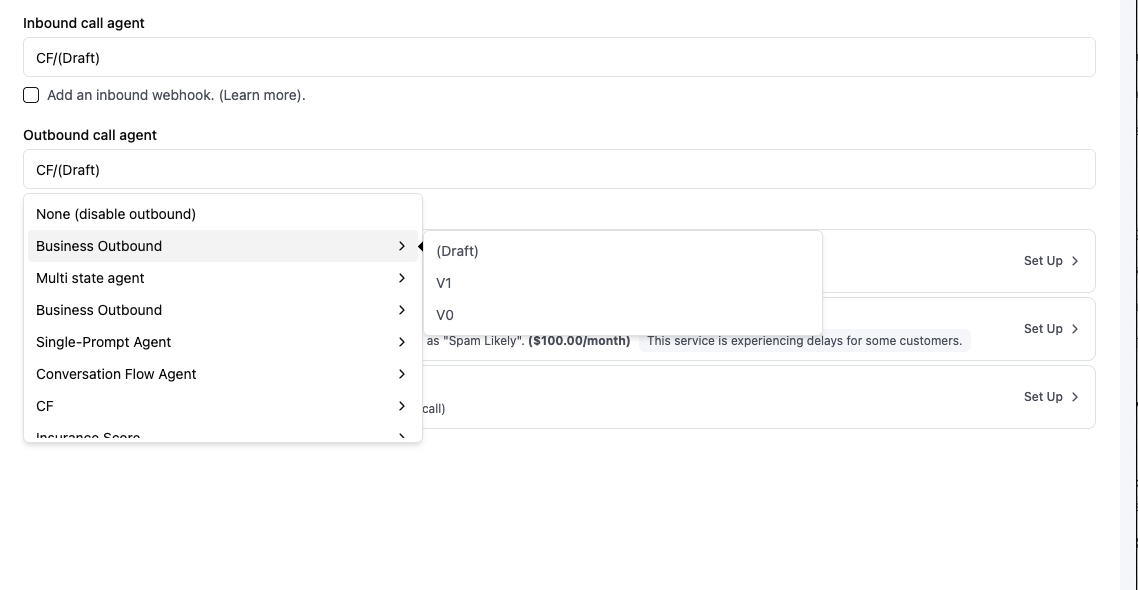1138x590 pixels.
Task: Select the partially visible Insurance Score item
Action: pos(88,435)
